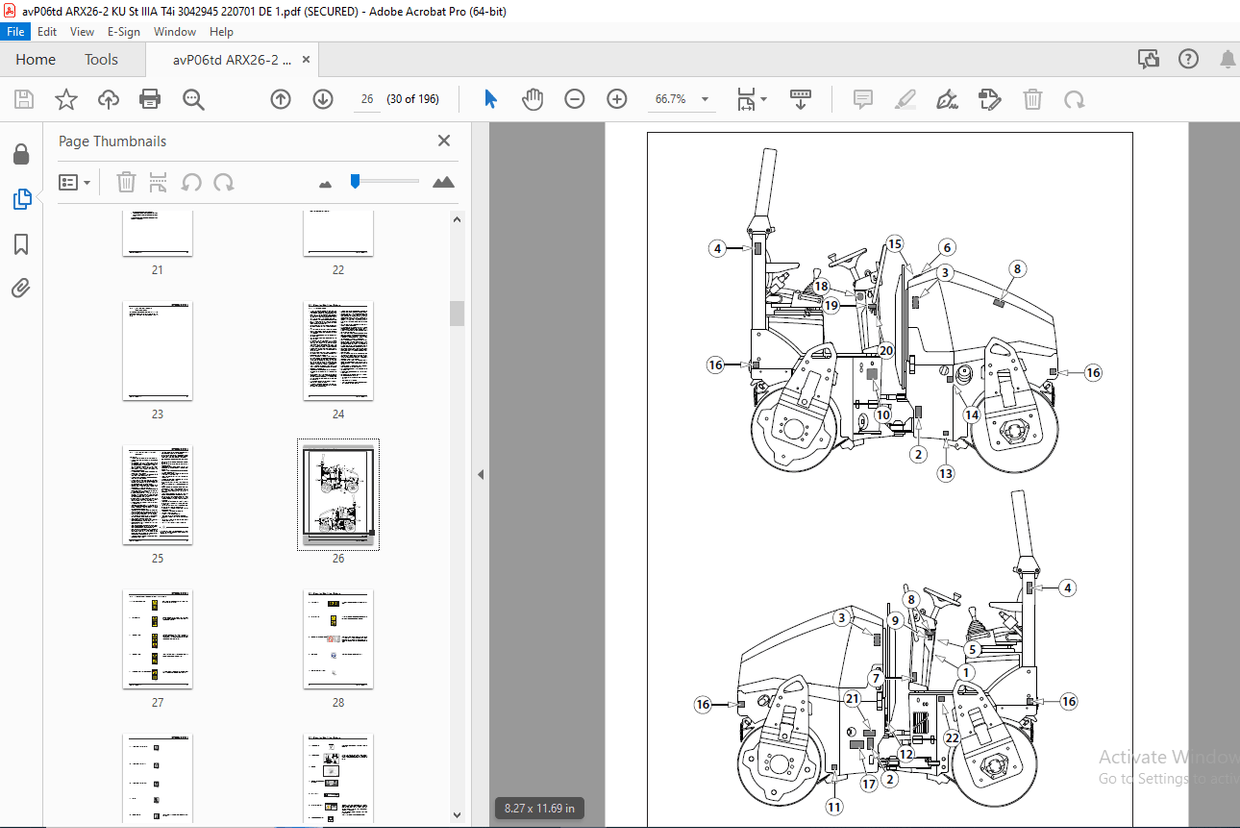Viewport: 1240px width, 828px height.
Task: Activate the Selection tool arrow
Action: [x=489, y=99]
